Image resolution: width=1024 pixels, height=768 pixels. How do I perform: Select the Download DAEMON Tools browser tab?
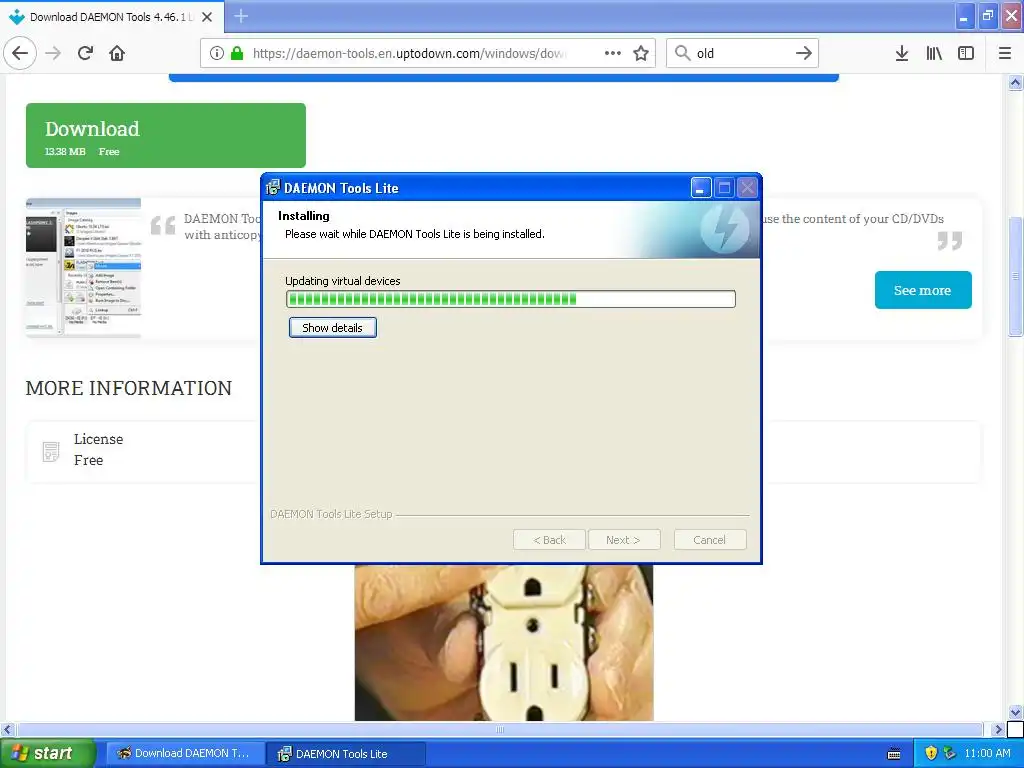pos(112,17)
